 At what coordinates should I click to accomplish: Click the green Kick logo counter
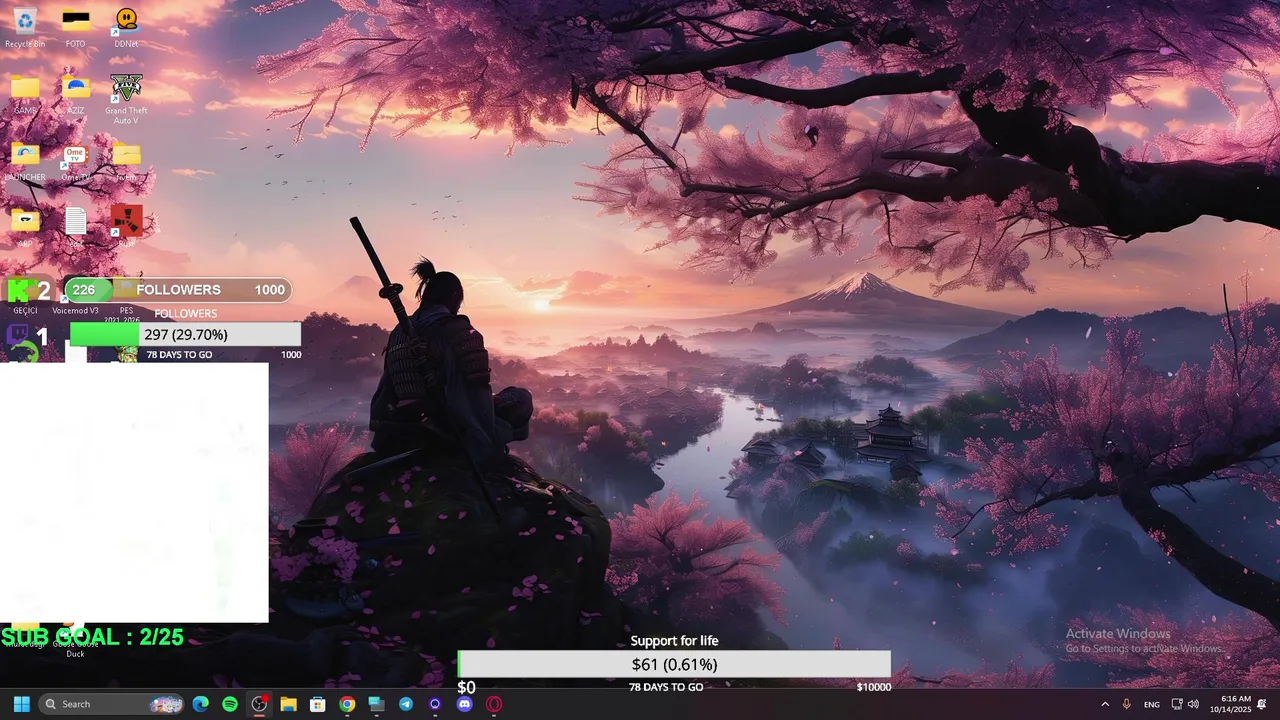click(x=28, y=291)
